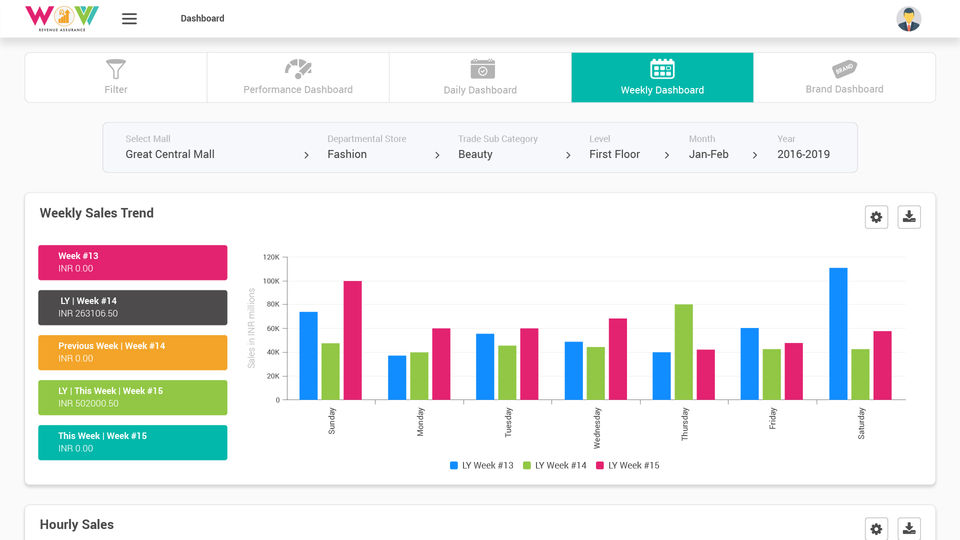Click the Dashboard header title
The image size is (960, 540).
click(202, 18)
